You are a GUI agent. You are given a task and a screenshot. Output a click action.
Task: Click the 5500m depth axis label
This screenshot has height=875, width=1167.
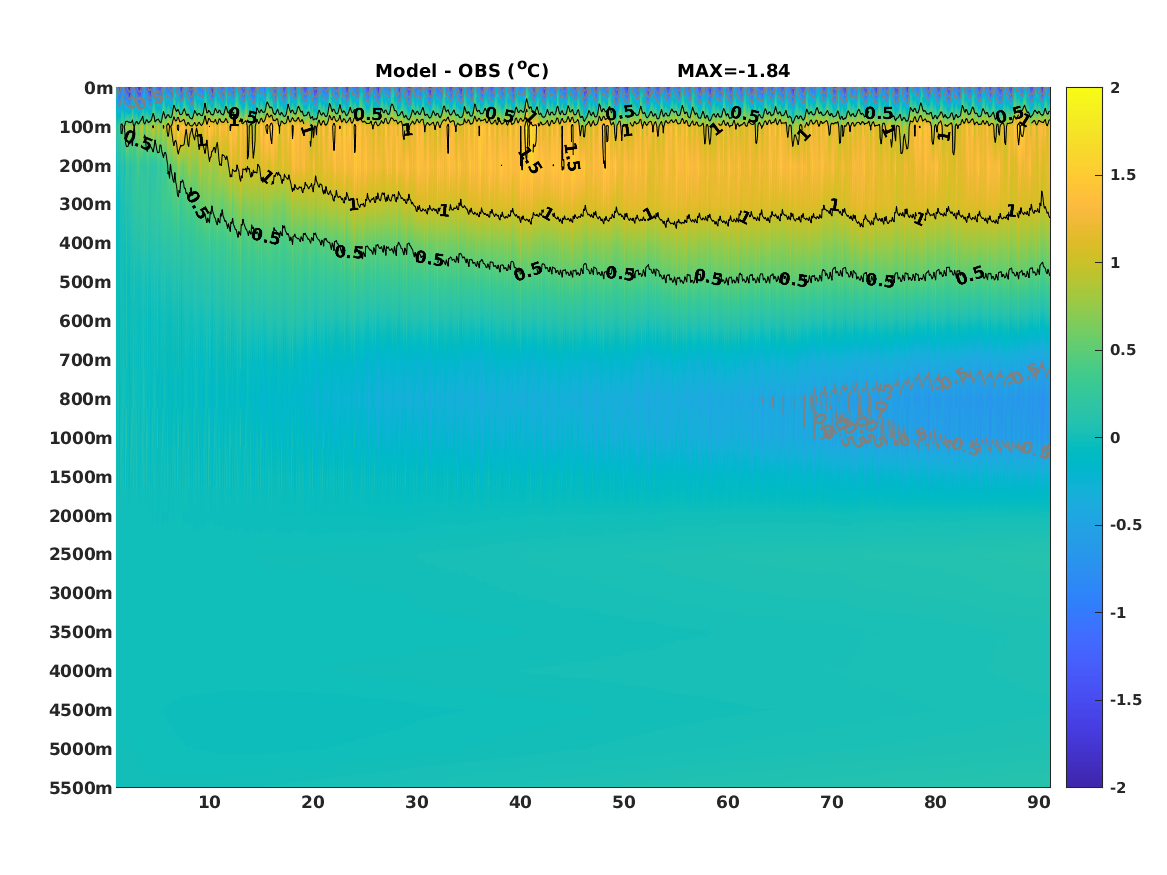click(x=81, y=788)
